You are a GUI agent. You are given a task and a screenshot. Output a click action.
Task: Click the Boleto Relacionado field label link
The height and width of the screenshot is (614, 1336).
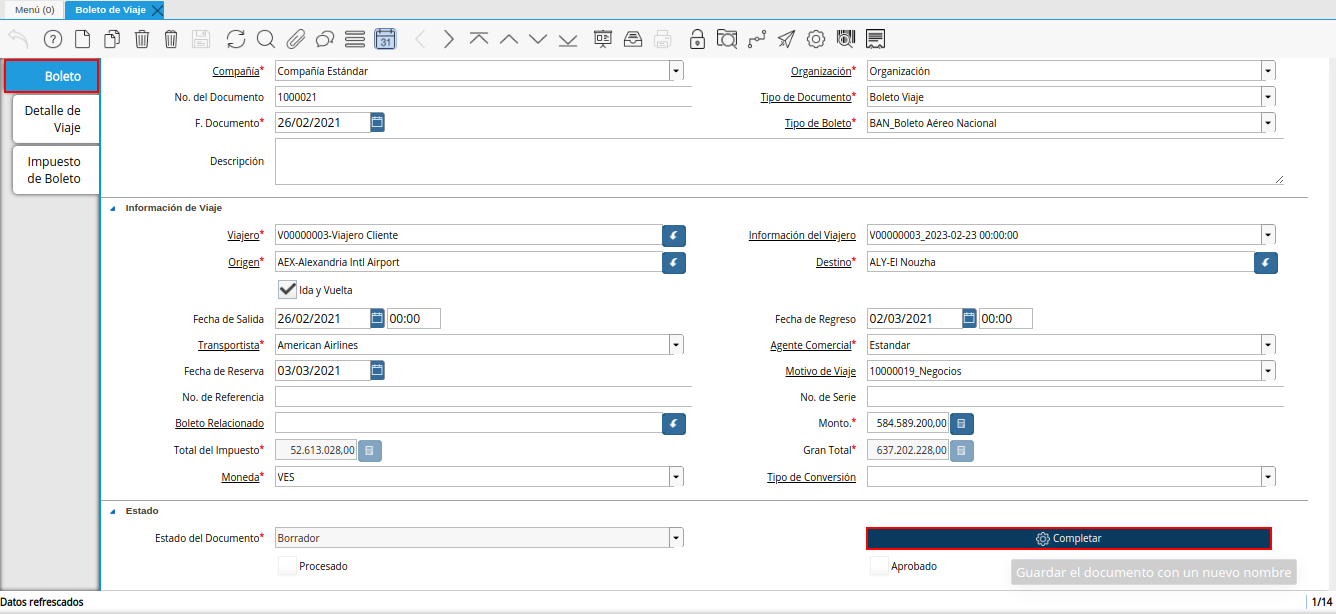219,423
